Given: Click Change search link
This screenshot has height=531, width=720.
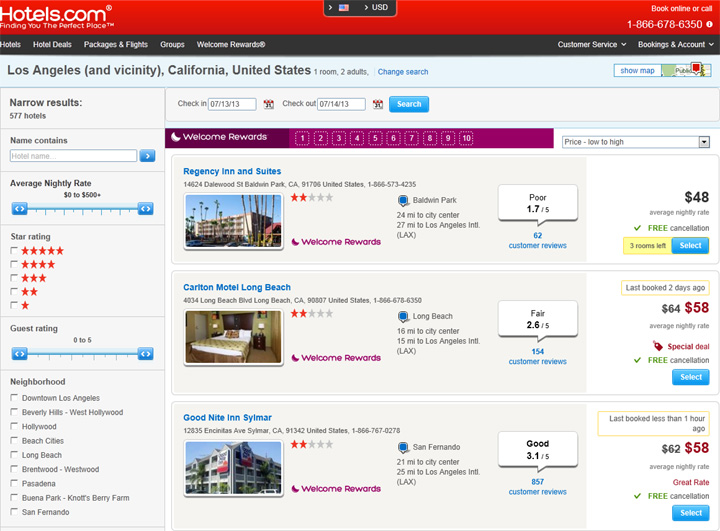Looking at the screenshot, I should (403, 72).
